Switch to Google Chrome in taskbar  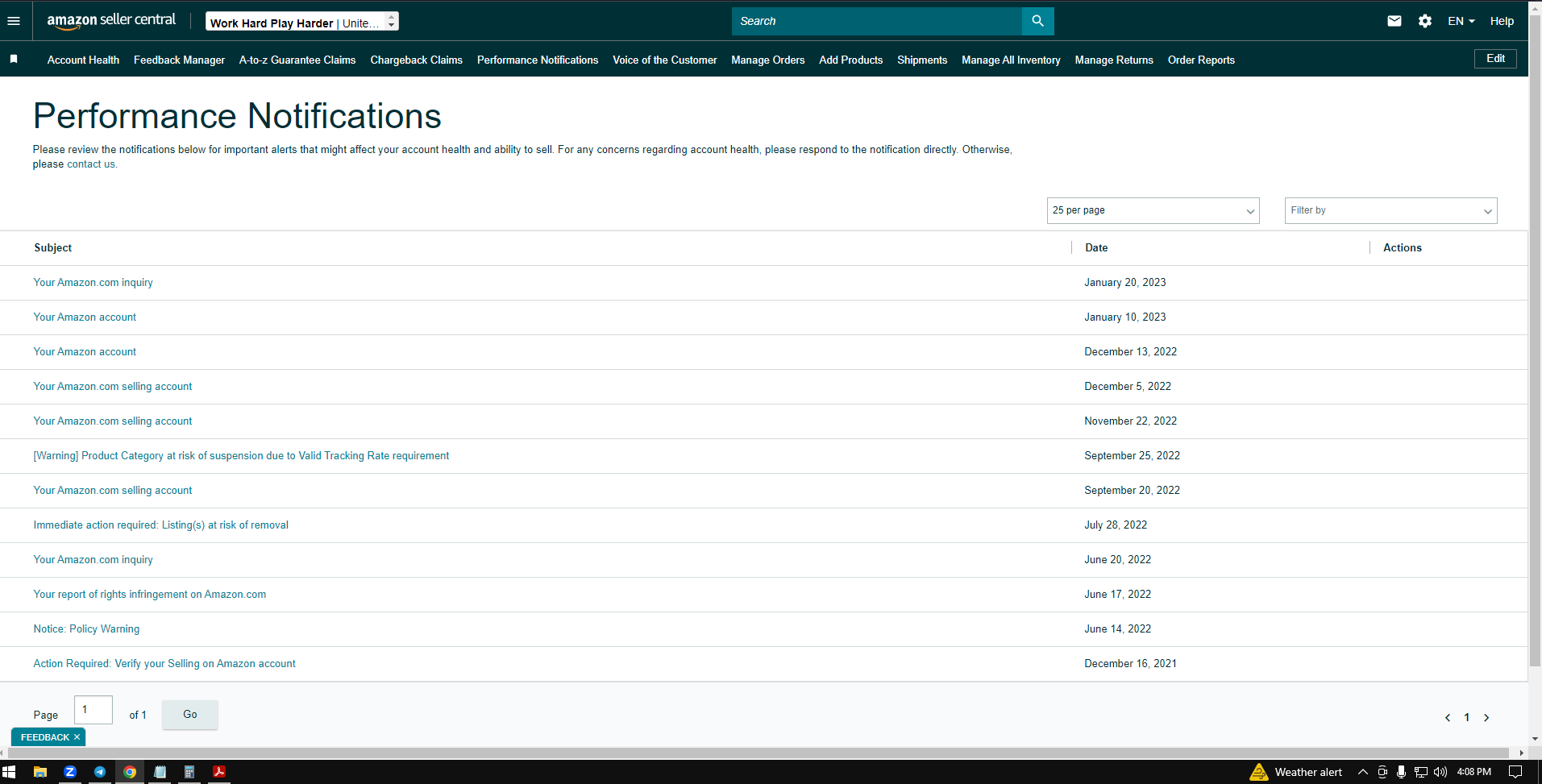pyautogui.click(x=130, y=772)
